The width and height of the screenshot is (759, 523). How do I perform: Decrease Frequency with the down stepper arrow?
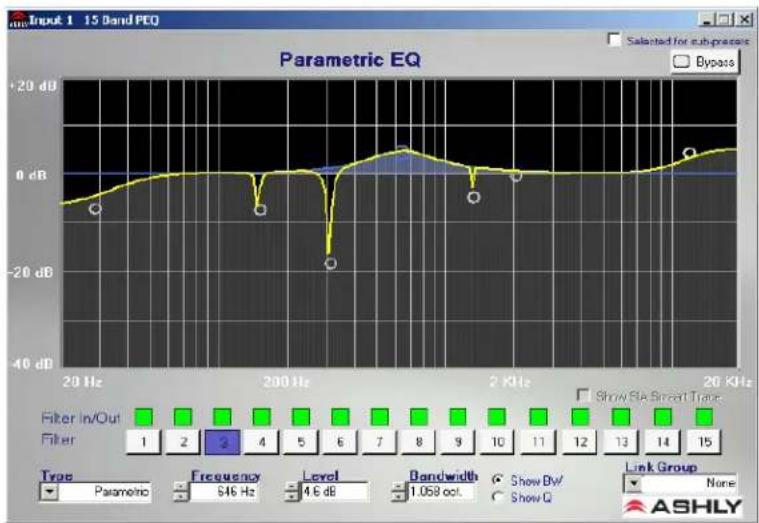tap(181, 496)
